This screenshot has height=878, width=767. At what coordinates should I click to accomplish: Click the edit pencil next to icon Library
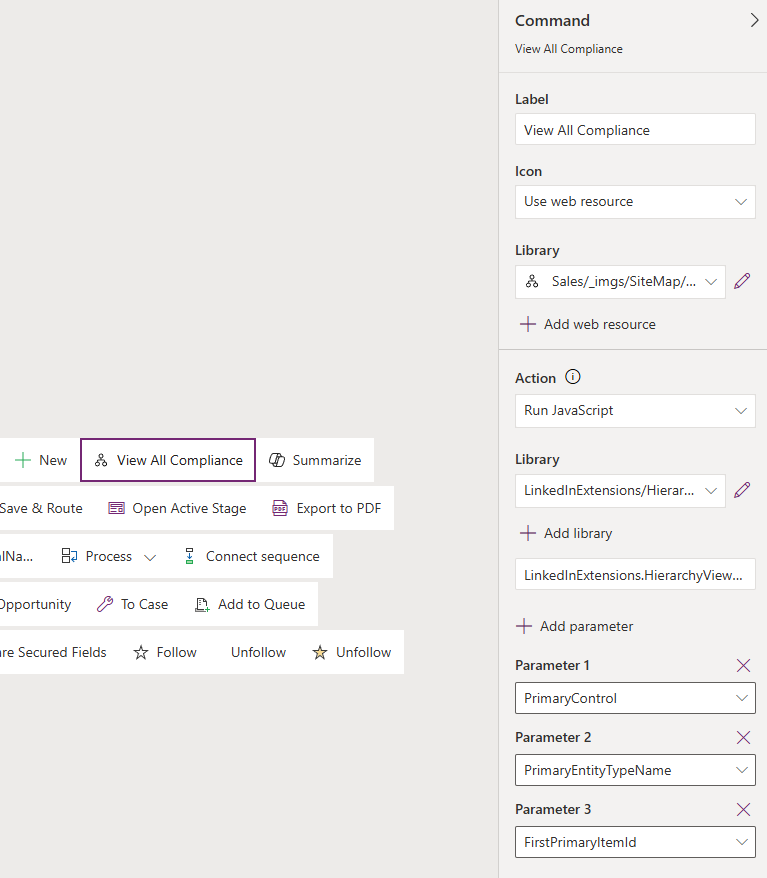point(742,282)
